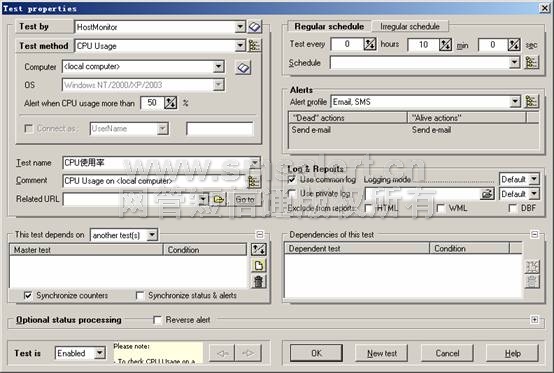Click the minutes value field showing 10
The width and height of the screenshot is (554, 373).
[423, 45]
